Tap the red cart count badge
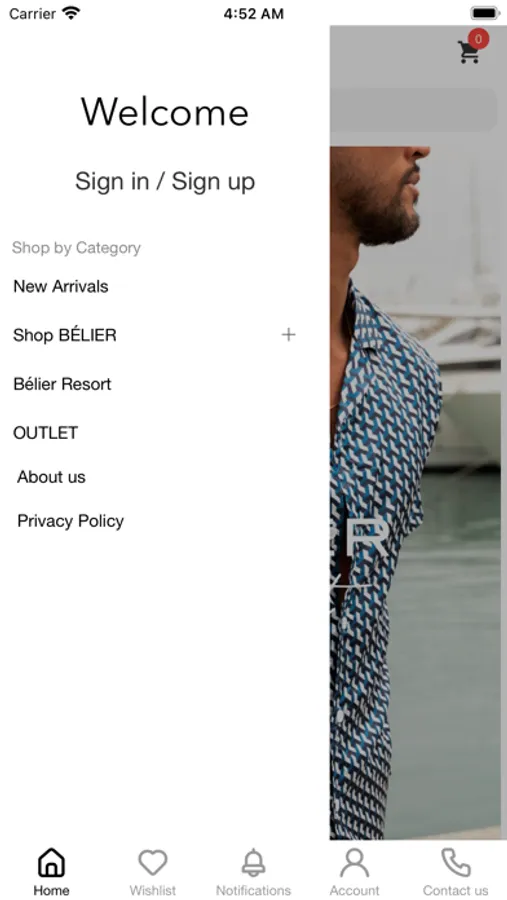 pyautogui.click(x=478, y=40)
